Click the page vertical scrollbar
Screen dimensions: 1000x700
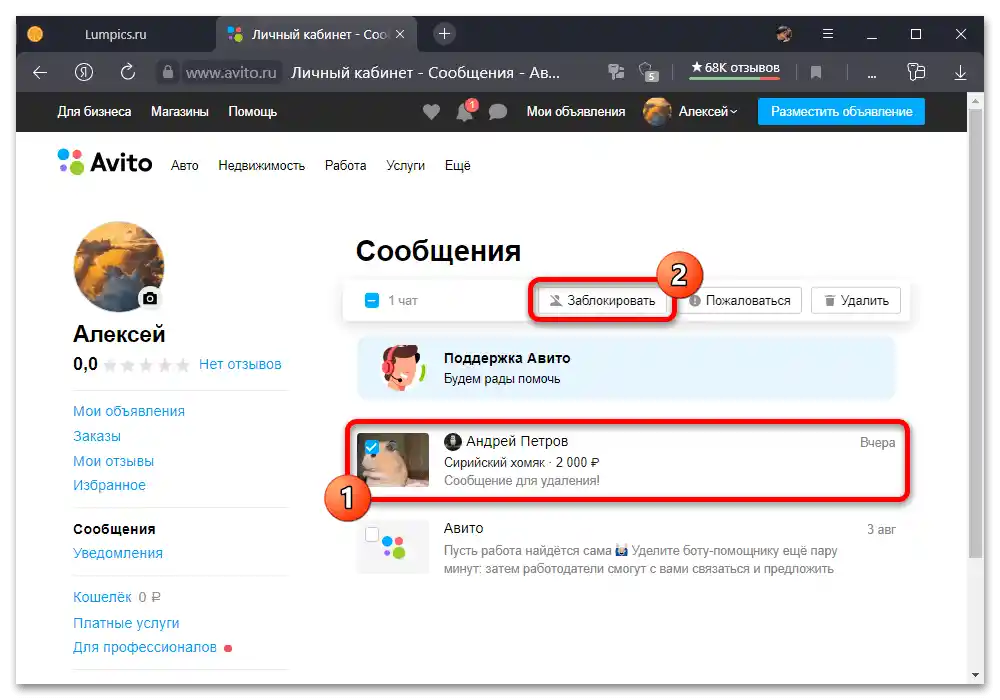coord(975,334)
